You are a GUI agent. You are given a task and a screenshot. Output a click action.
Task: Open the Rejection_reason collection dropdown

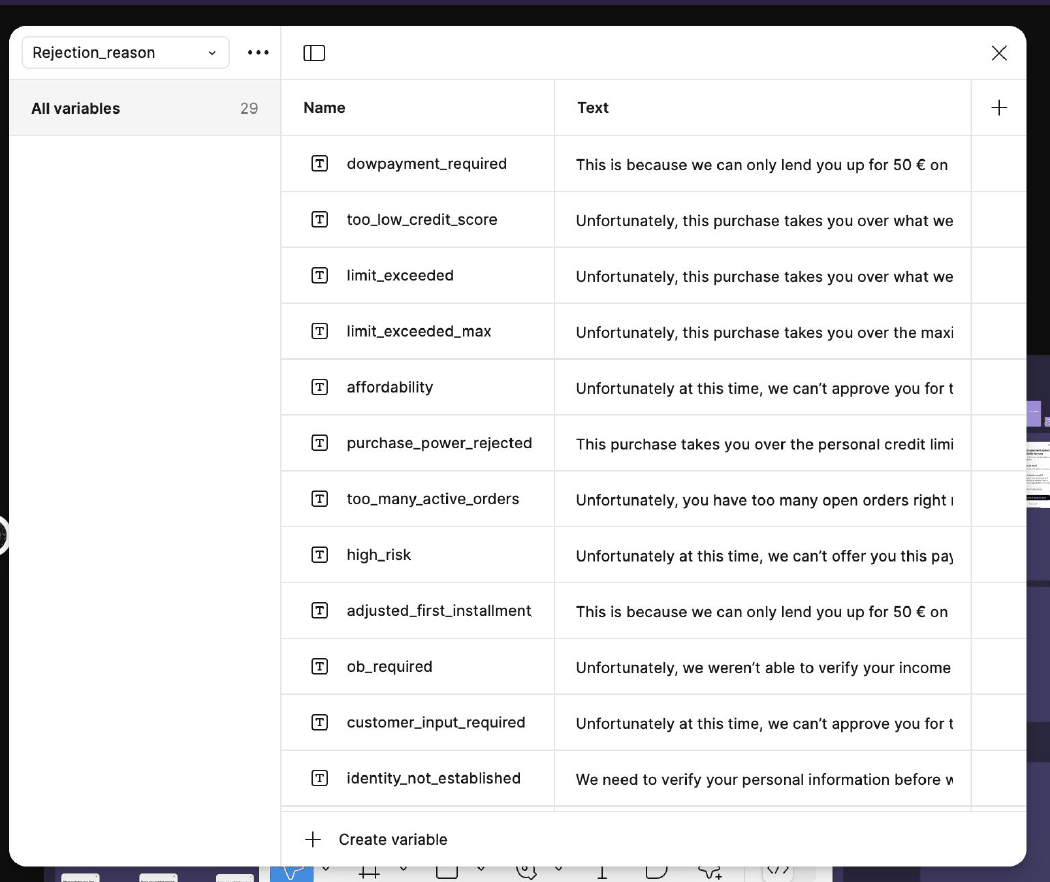[x=126, y=53]
